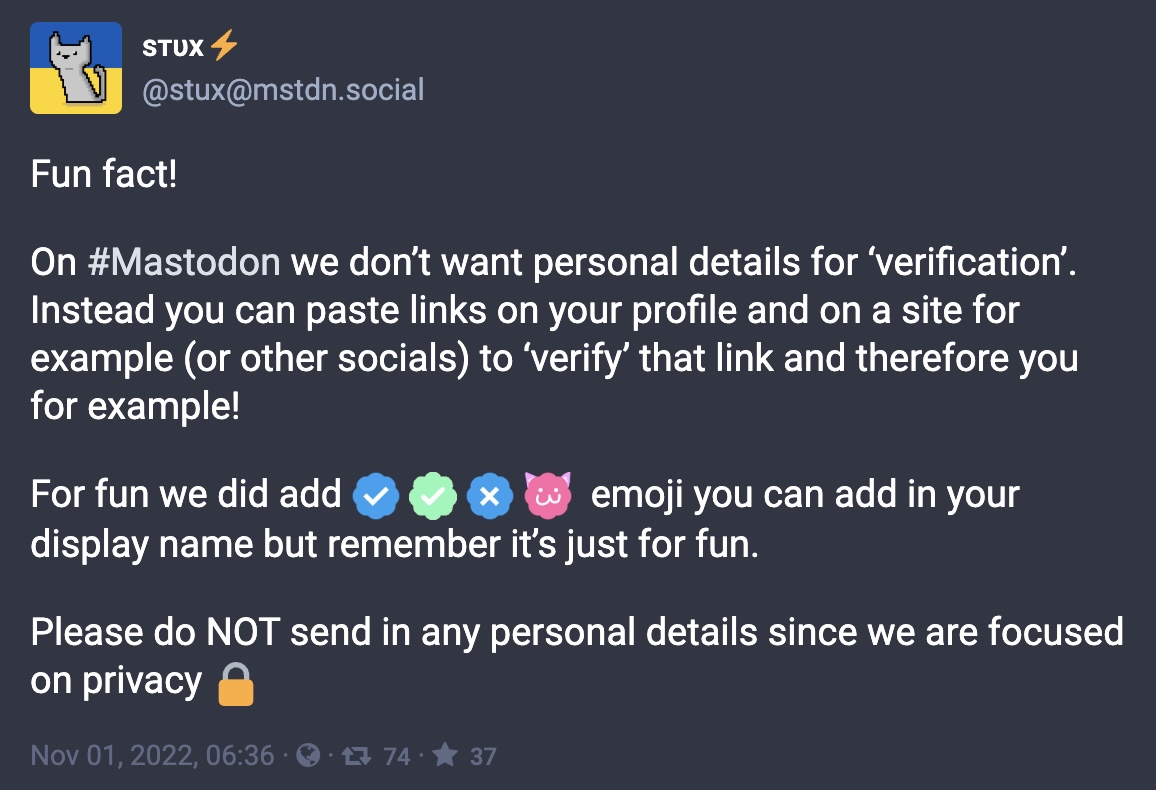Open the @stux@mstdn.social profile handle
The width and height of the screenshot is (1156, 790).
pyautogui.click(x=283, y=90)
